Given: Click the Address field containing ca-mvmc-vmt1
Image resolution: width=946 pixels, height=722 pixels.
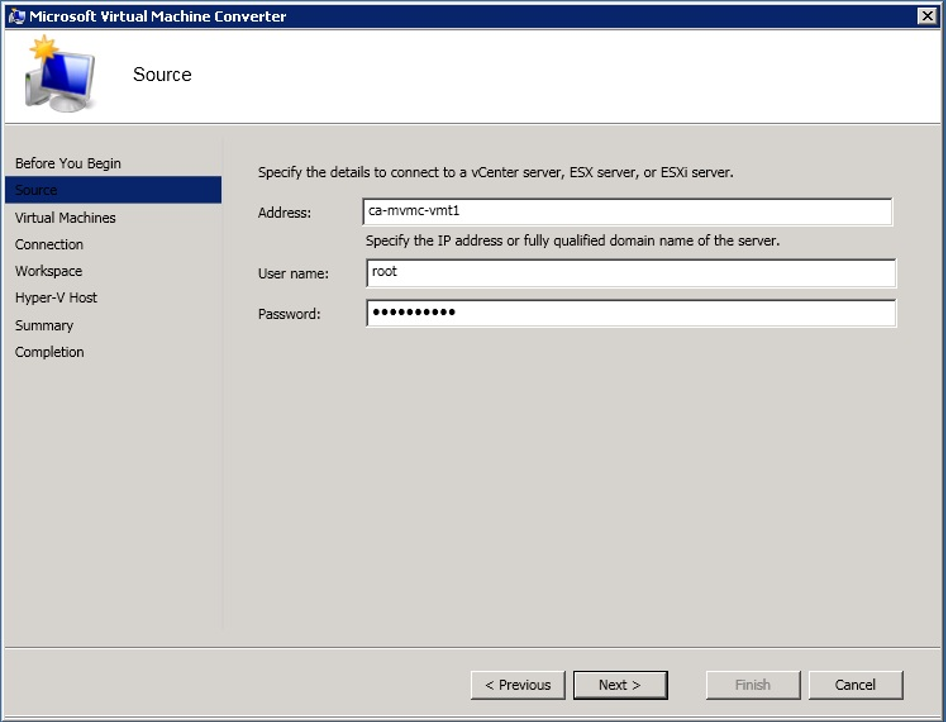Looking at the screenshot, I should pyautogui.click(x=628, y=212).
